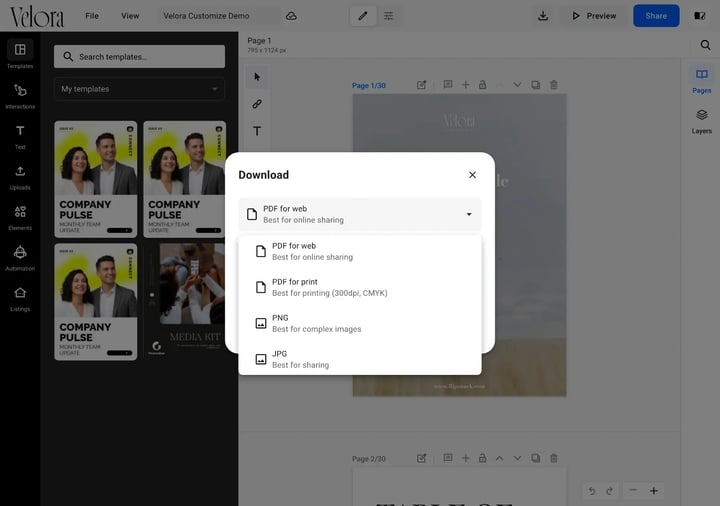This screenshot has height=506, width=720.
Task: Click the search magnifier on the right
Action: (x=705, y=45)
